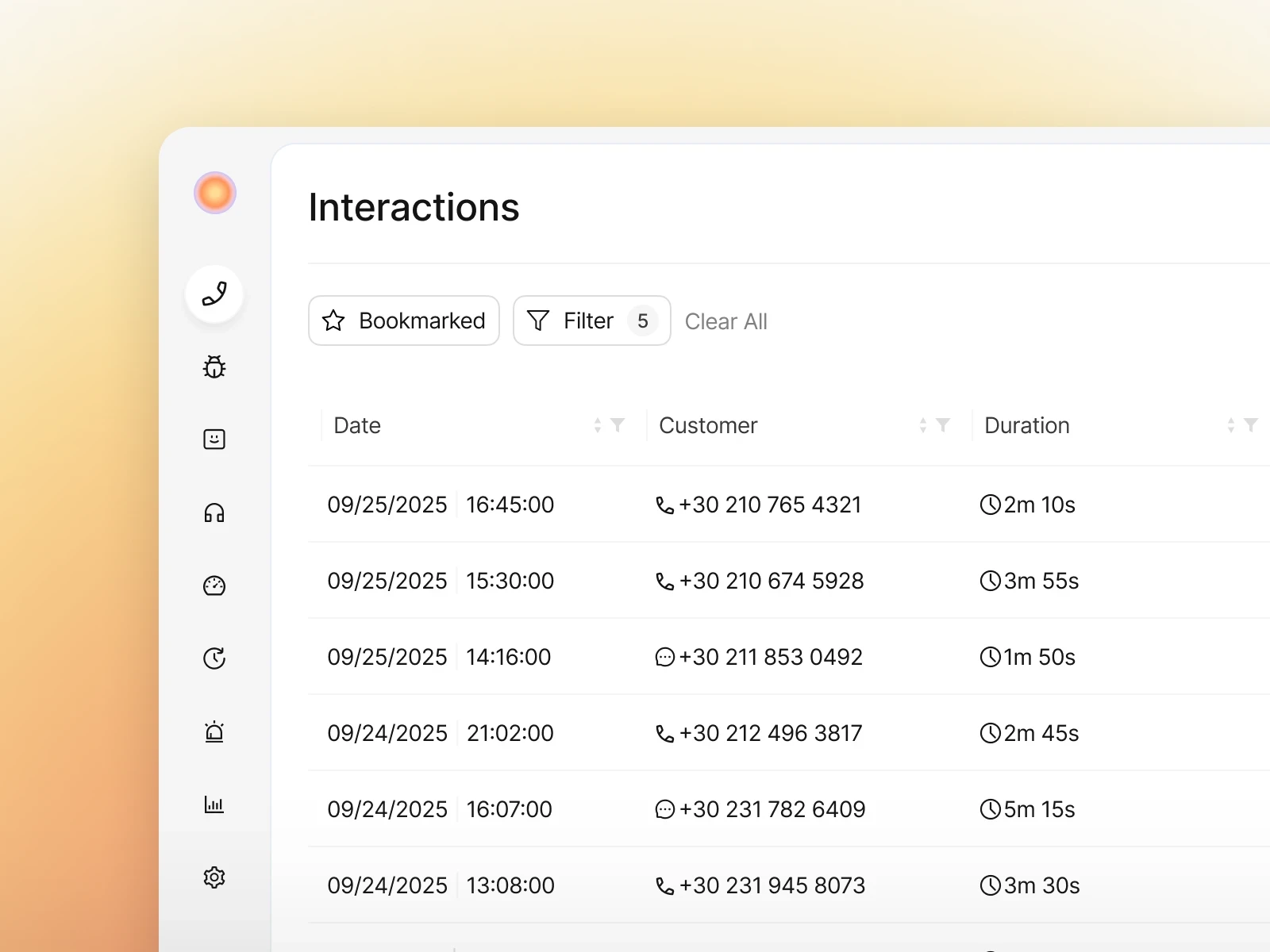
Task: Click Clear All link
Action: [726, 321]
